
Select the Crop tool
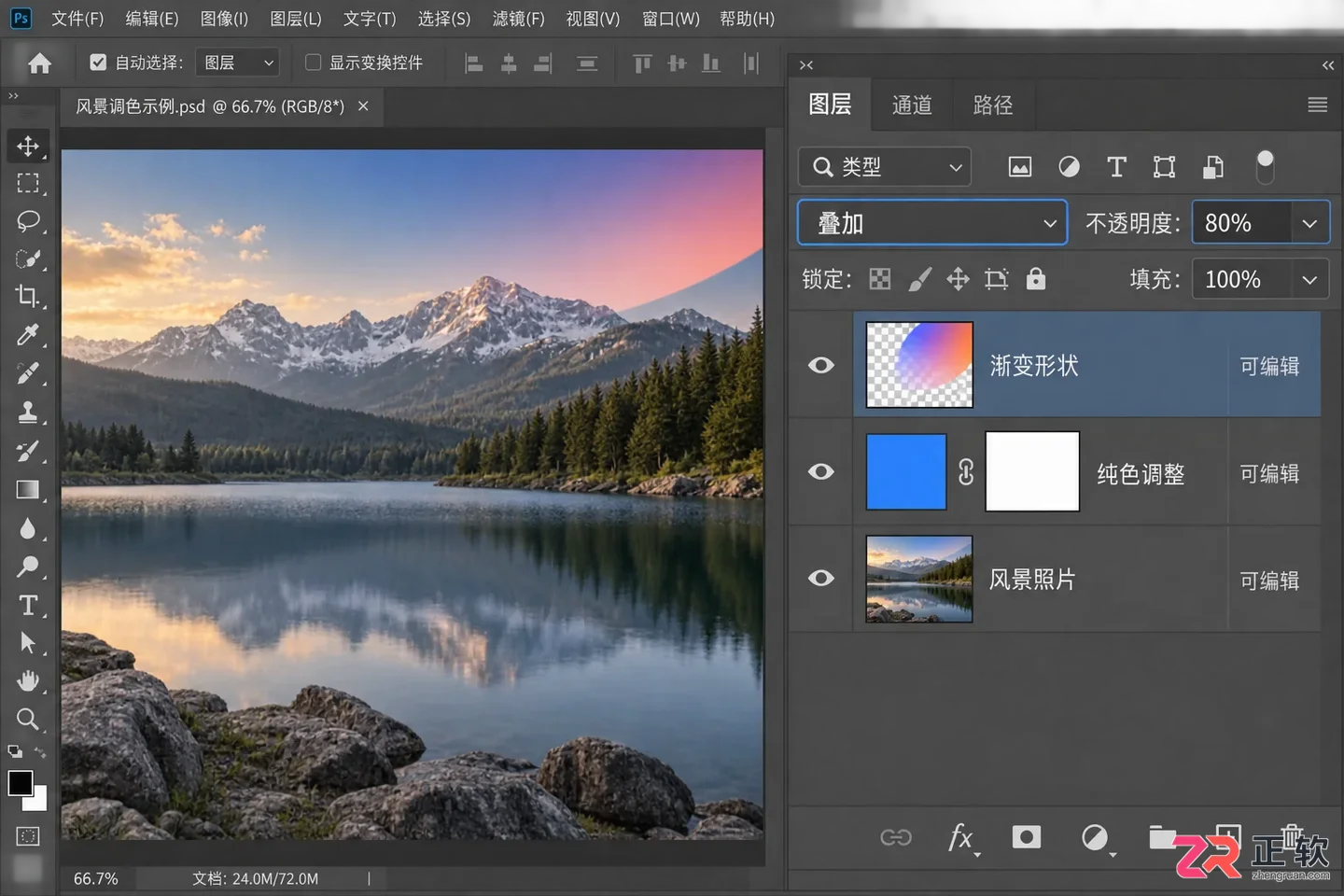(28, 297)
